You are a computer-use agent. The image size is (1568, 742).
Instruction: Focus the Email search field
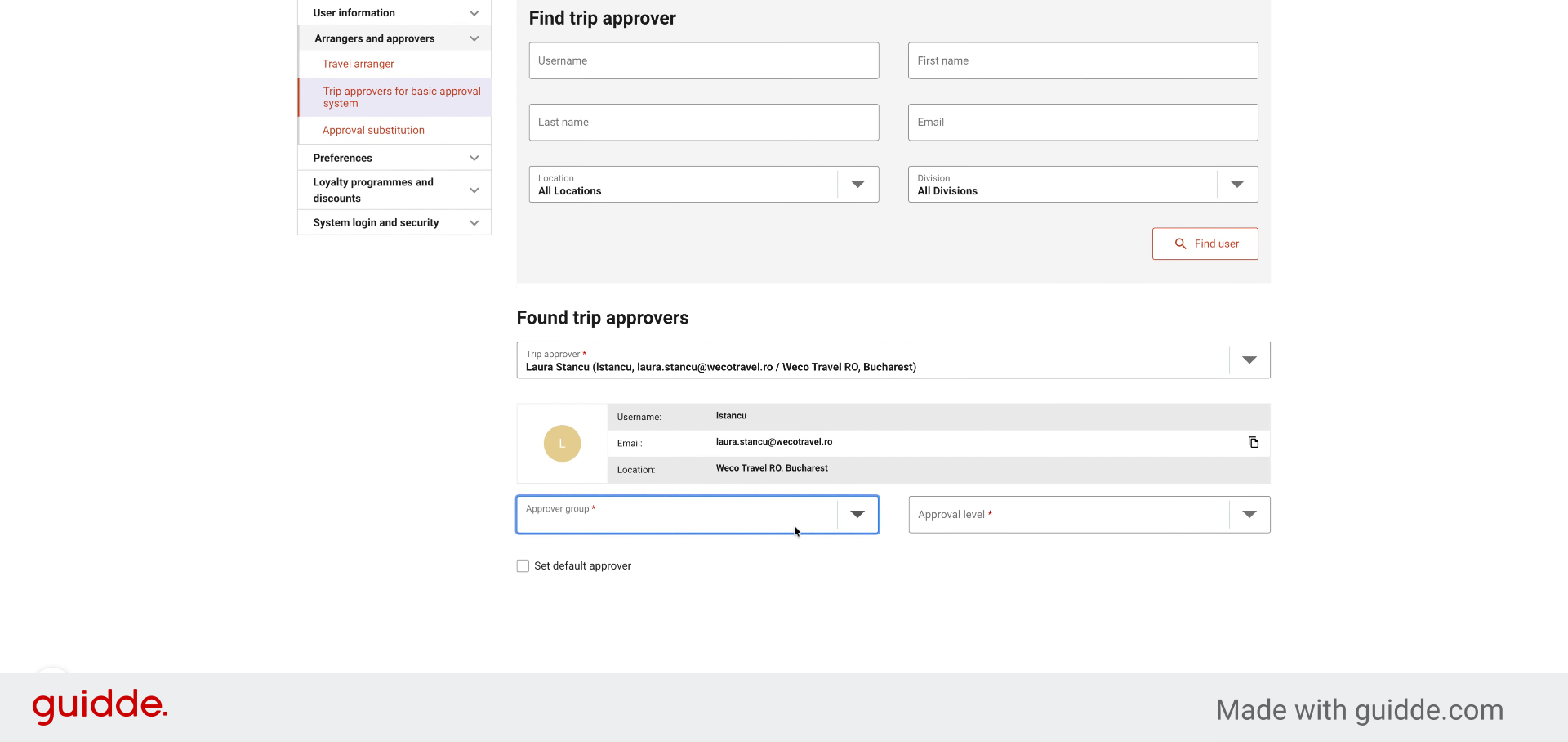(x=1083, y=123)
